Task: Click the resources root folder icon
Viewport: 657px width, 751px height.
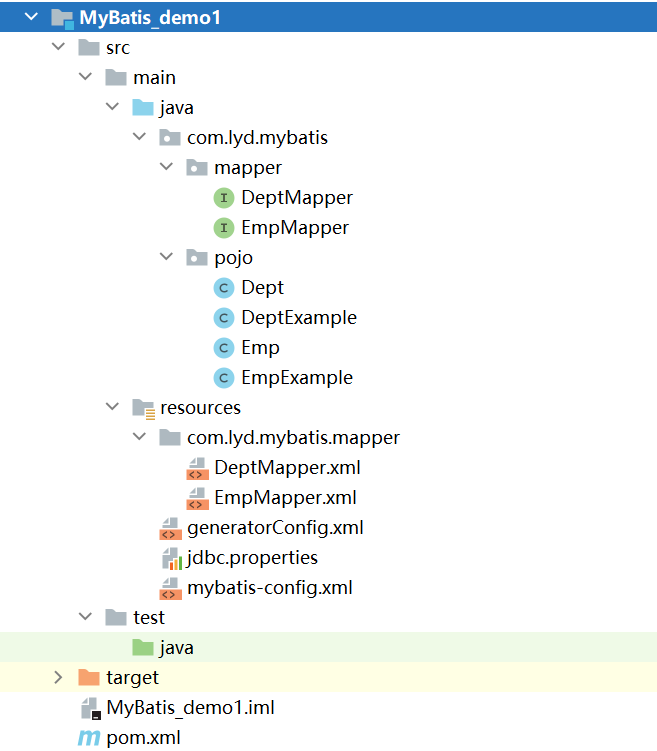Action: [x=144, y=409]
